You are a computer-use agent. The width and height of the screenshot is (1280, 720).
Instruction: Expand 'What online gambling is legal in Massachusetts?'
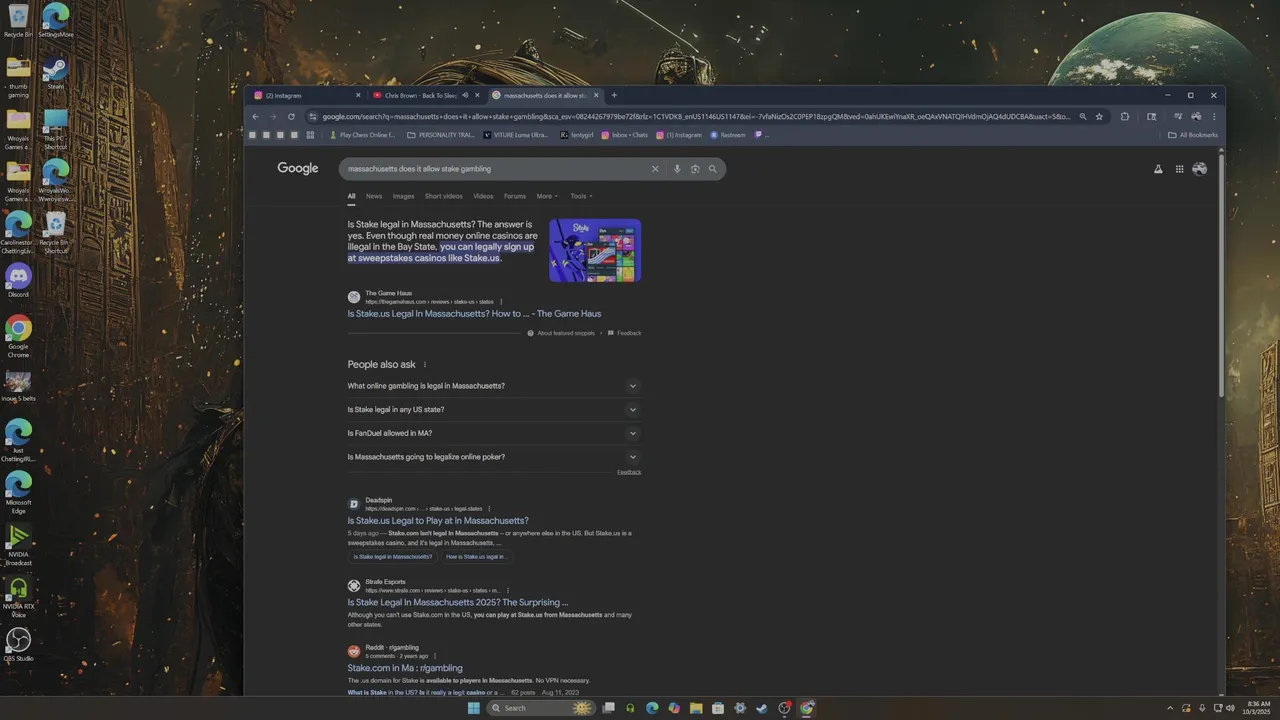pos(493,386)
